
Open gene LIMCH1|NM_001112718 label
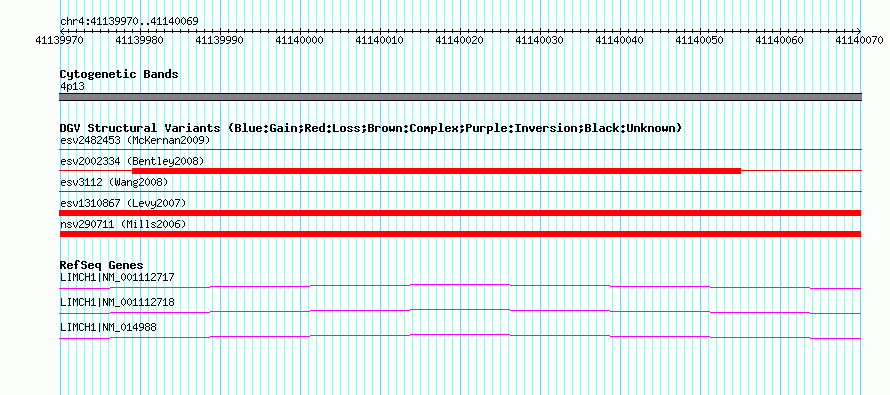coord(117,302)
